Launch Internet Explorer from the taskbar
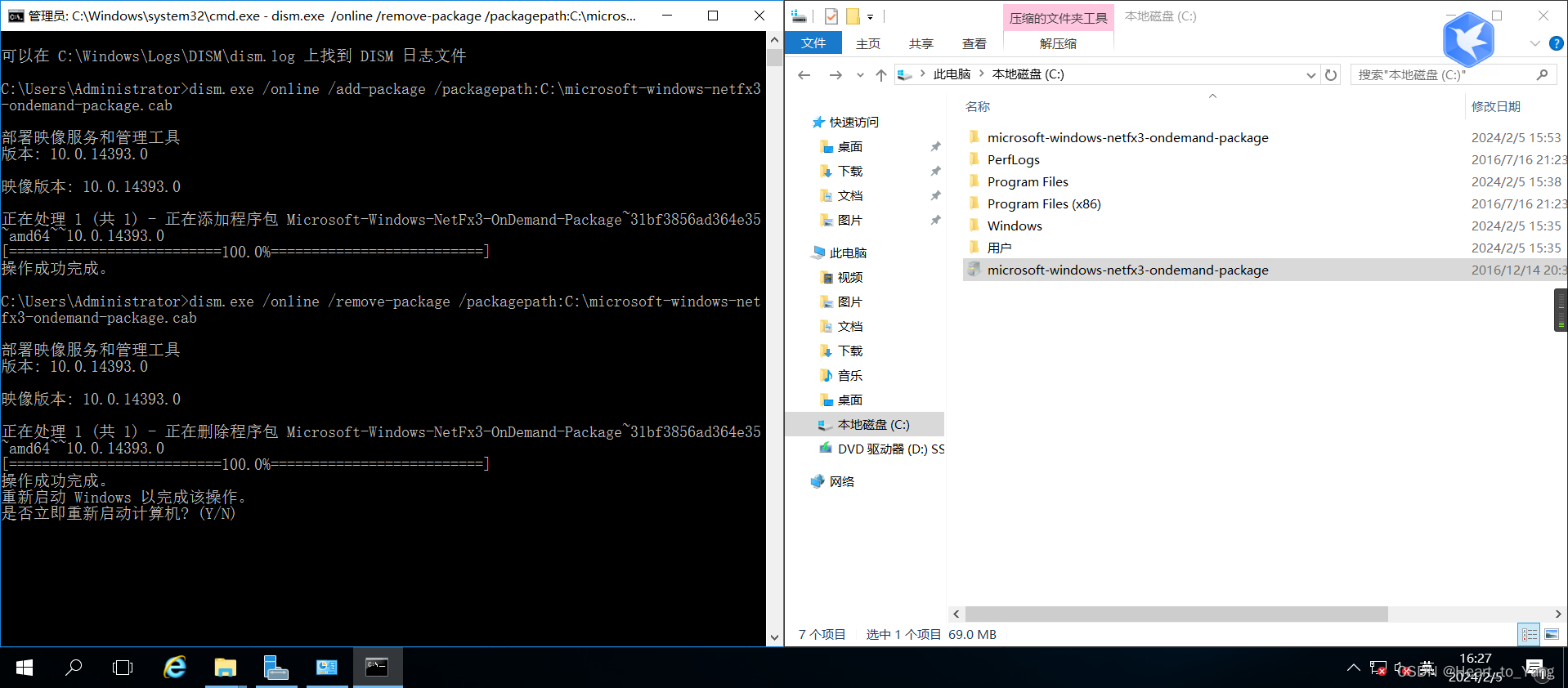The height and width of the screenshot is (688, 1568). coord(175,668)
